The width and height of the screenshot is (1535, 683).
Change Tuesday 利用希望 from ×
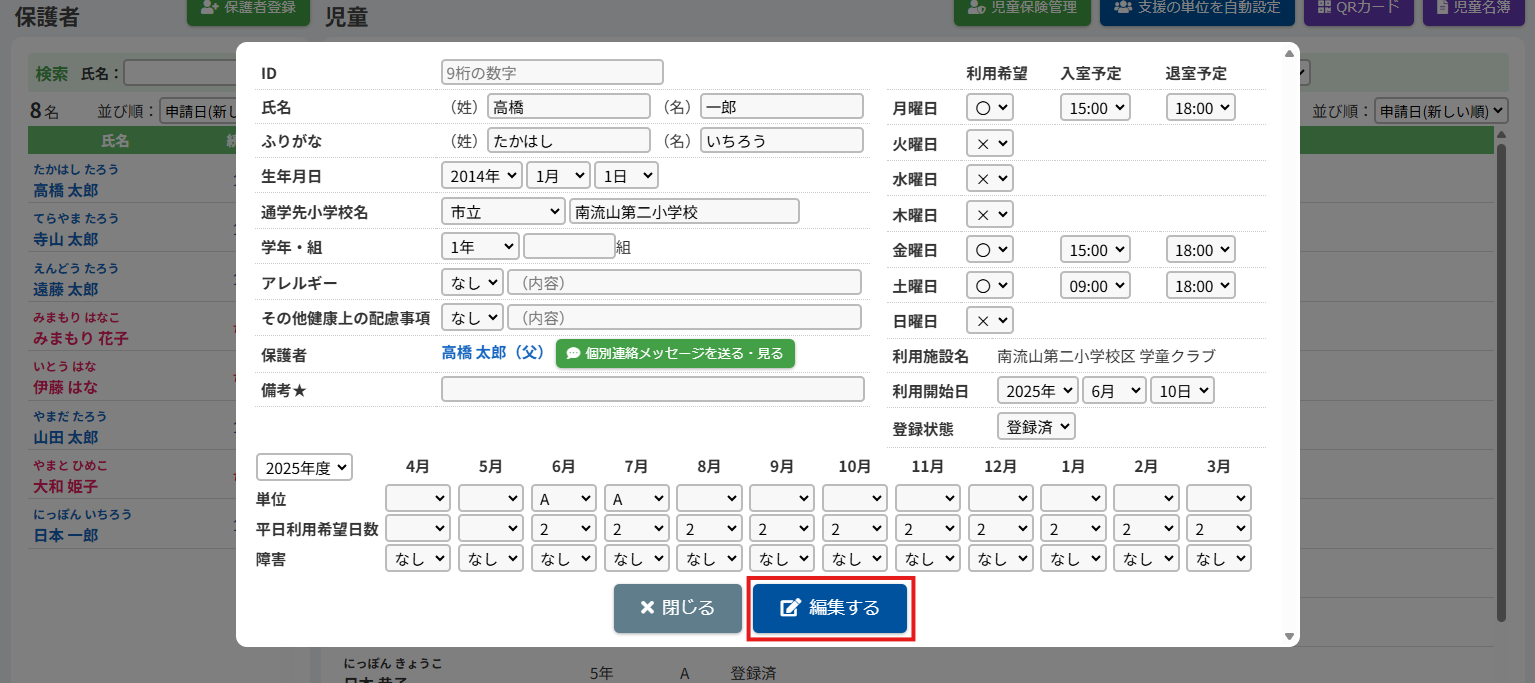(989, 143)
